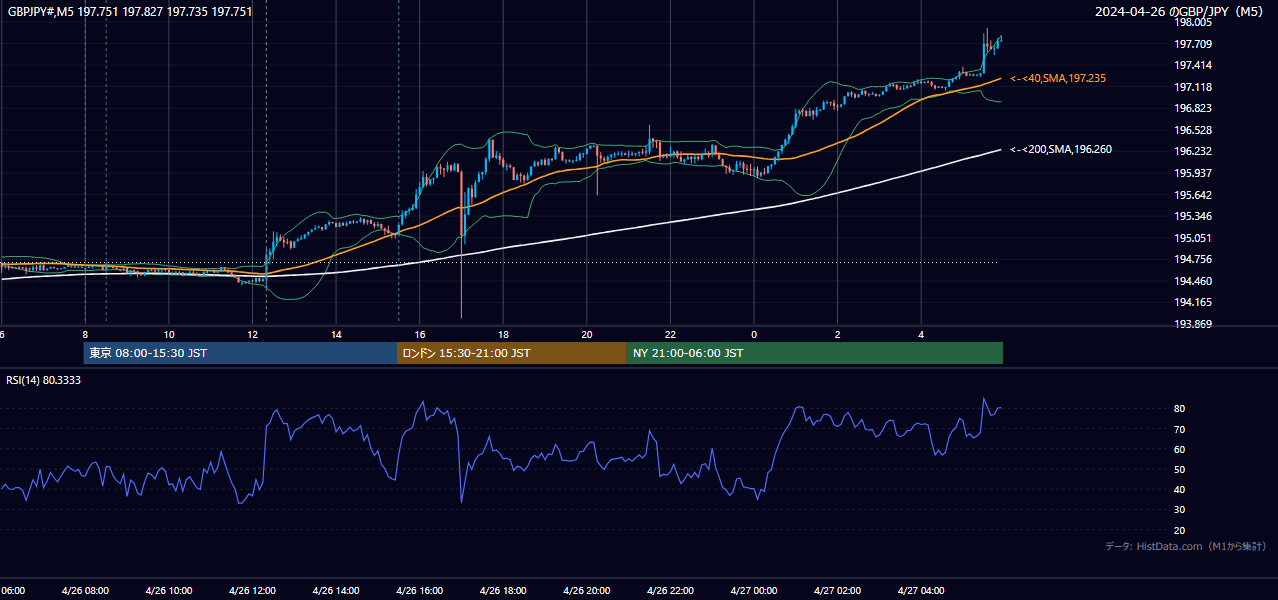This screenshot has height=600, width=1278.
Task: Click the date label 4/26 10:00
Action: click(169, 591)
